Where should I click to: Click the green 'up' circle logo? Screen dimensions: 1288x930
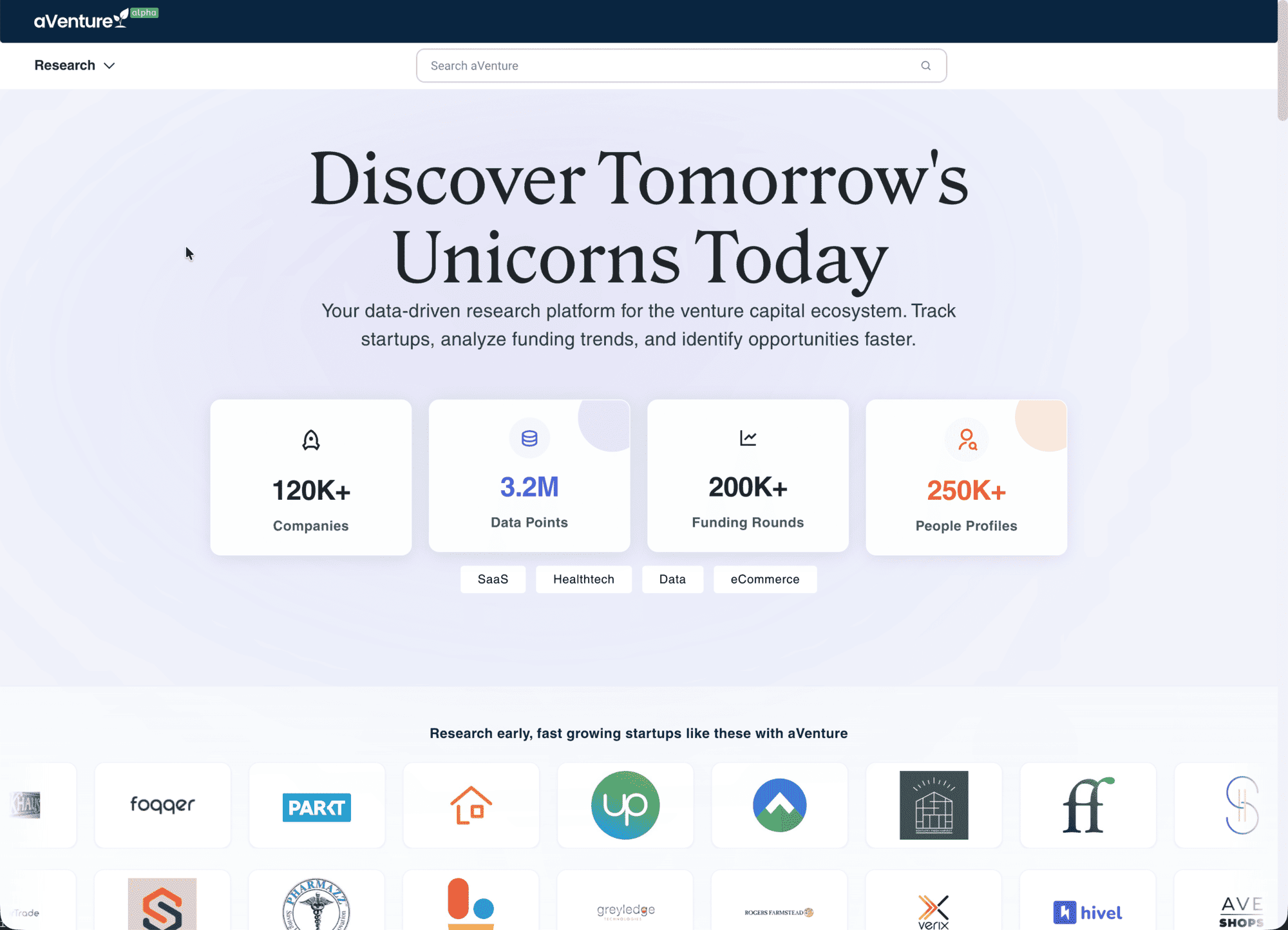click(625, 805)
